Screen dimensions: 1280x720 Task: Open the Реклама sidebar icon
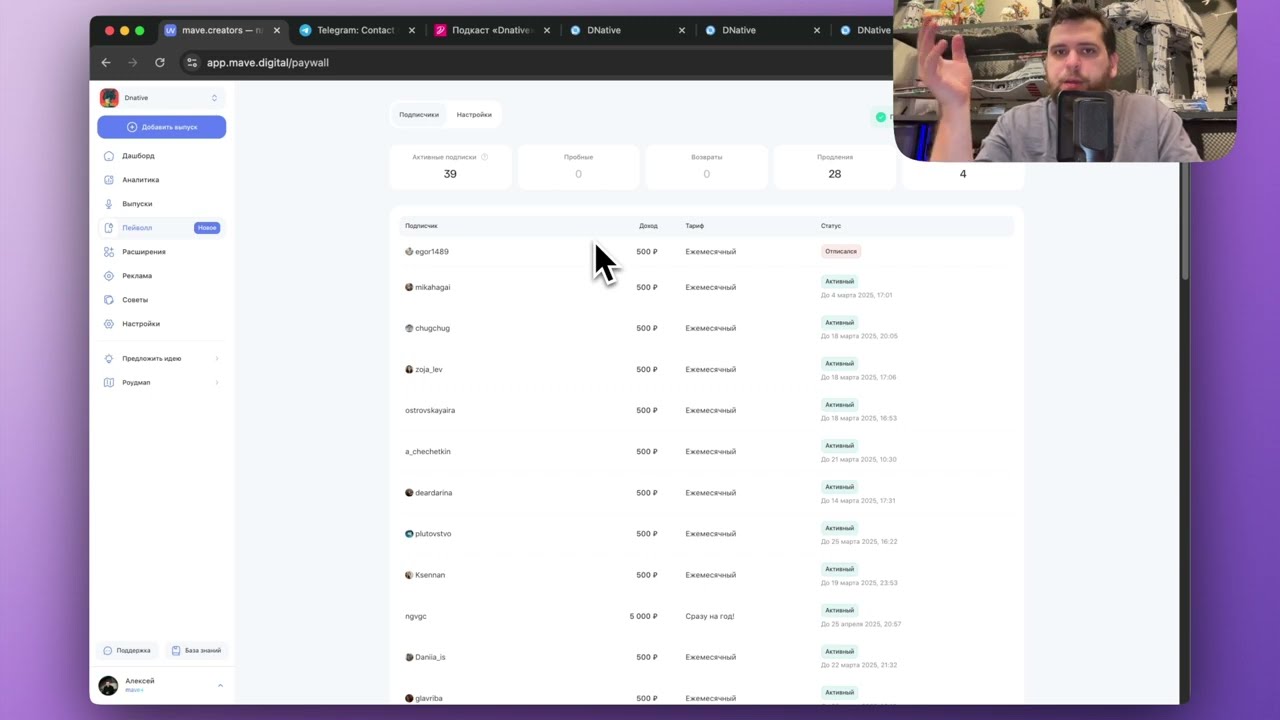109,276
